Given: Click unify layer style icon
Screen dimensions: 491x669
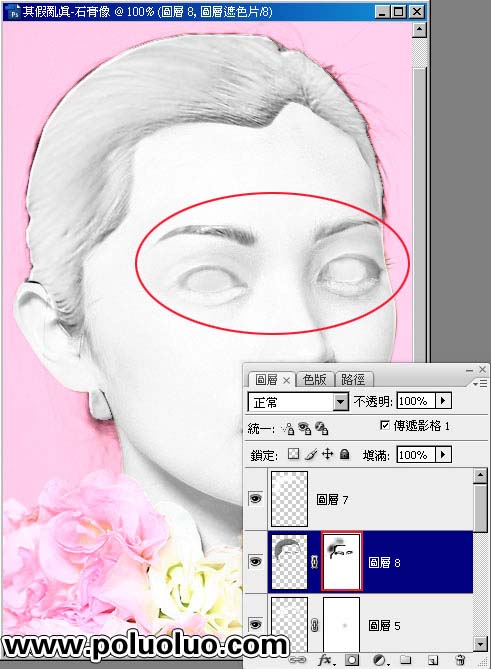Looking at the screenshot, I should 321,428.
